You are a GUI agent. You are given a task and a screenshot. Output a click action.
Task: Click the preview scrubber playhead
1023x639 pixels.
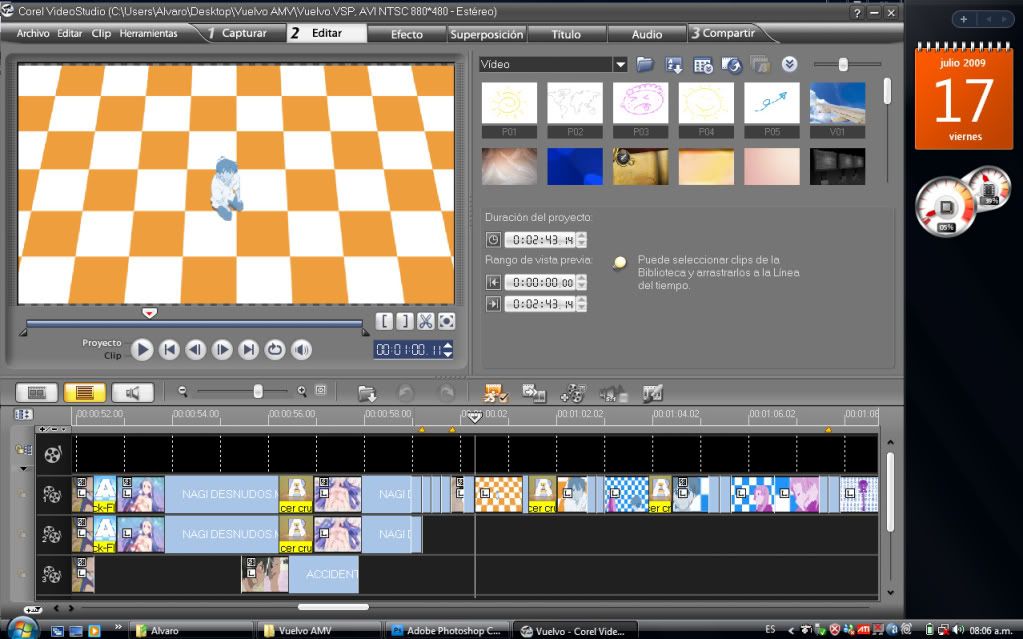149,313
